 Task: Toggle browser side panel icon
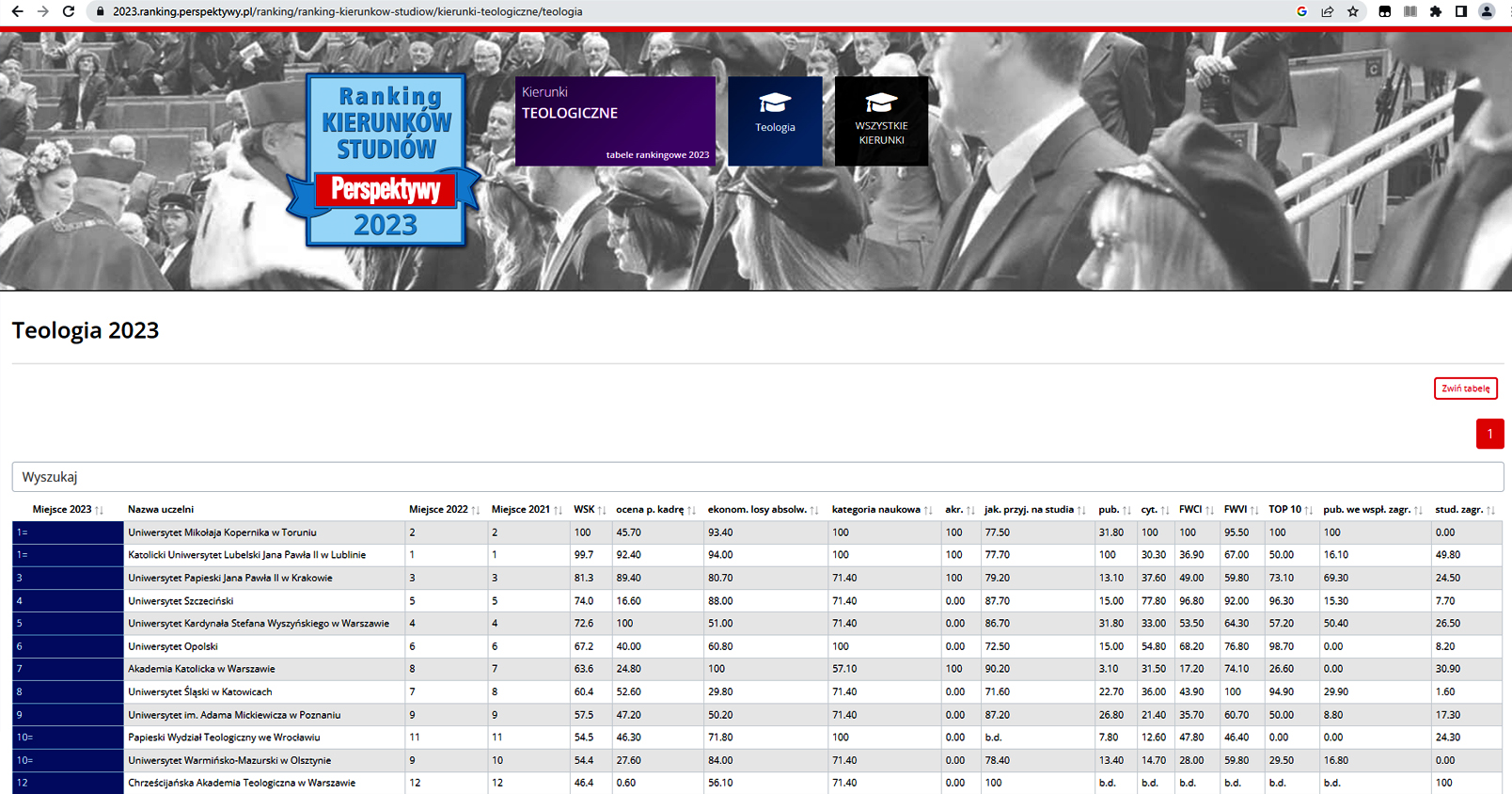(1460, 11)
